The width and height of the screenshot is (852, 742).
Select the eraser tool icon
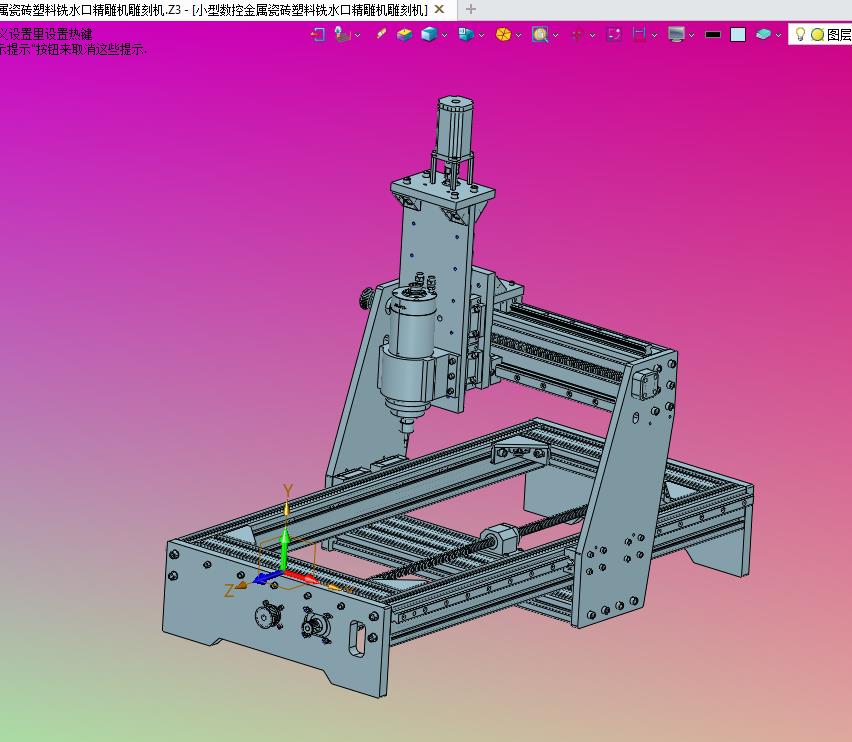point(381,34)
